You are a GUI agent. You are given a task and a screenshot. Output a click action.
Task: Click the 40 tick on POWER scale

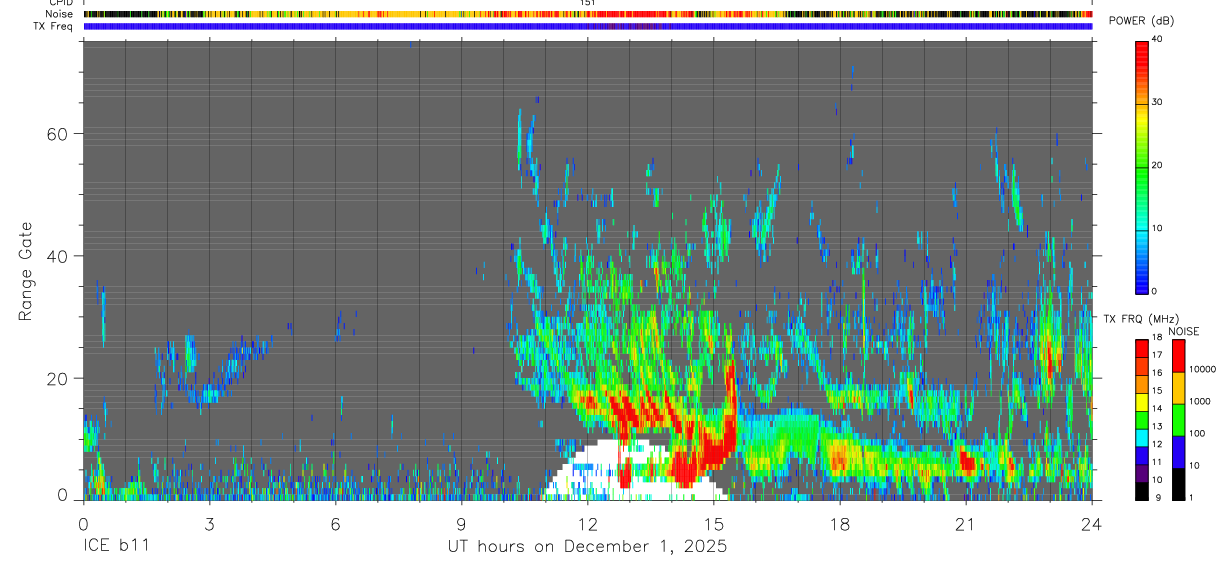point(1157,40)
